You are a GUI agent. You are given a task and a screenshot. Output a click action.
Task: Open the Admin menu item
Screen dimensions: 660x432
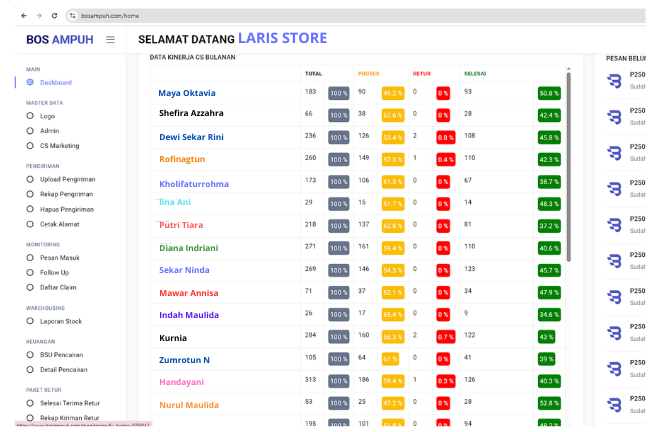(x=49, y=131)
